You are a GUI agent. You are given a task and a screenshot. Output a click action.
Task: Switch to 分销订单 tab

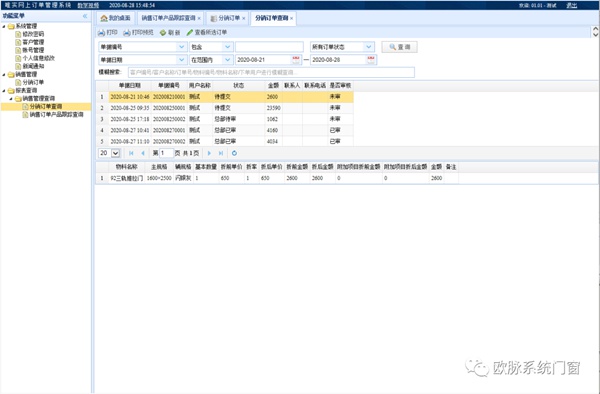228,18
